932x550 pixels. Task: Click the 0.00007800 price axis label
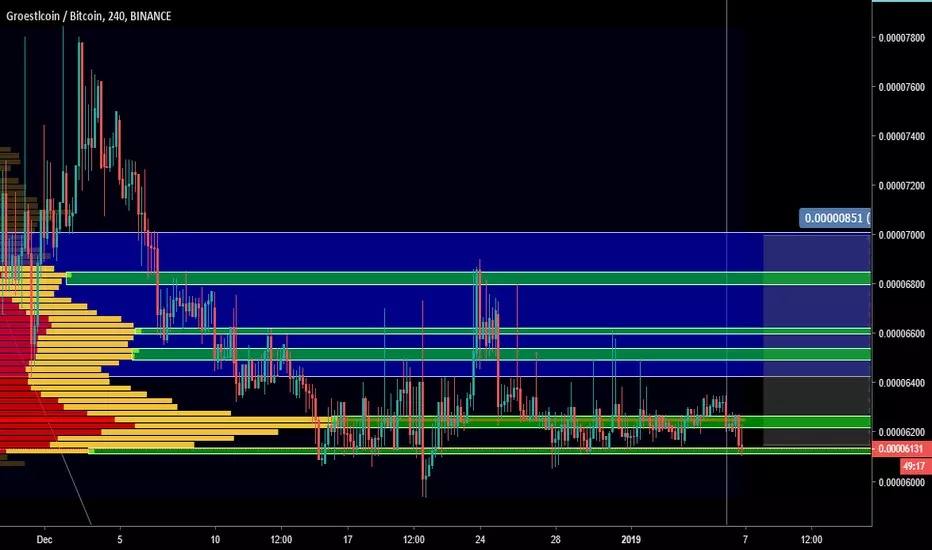(x=902, y=38)
